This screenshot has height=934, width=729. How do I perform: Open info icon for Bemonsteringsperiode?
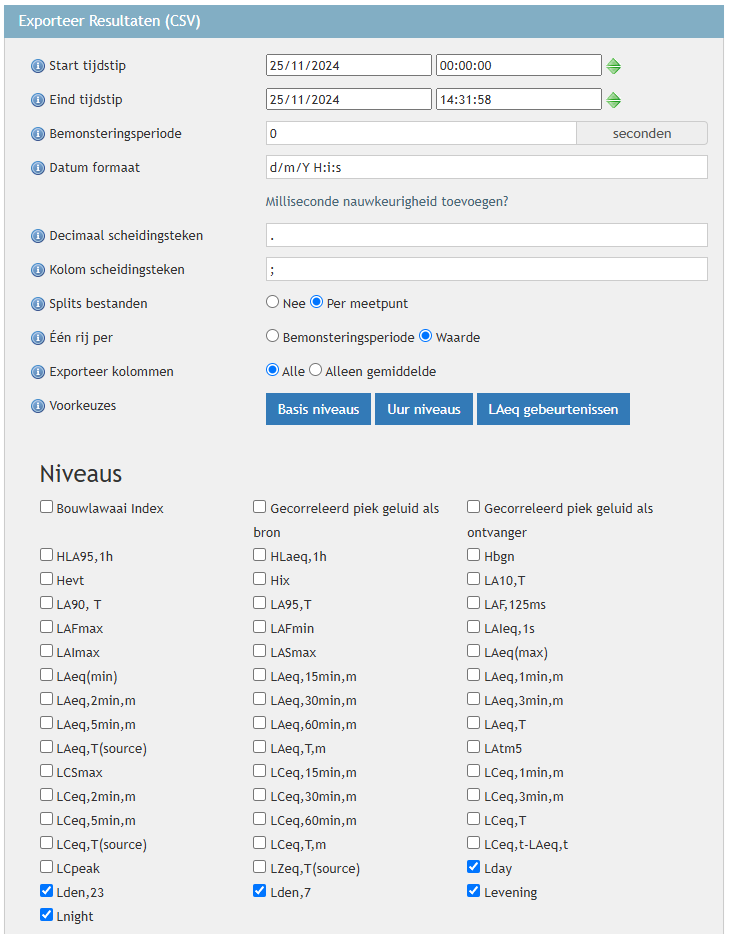coord(38,134)
